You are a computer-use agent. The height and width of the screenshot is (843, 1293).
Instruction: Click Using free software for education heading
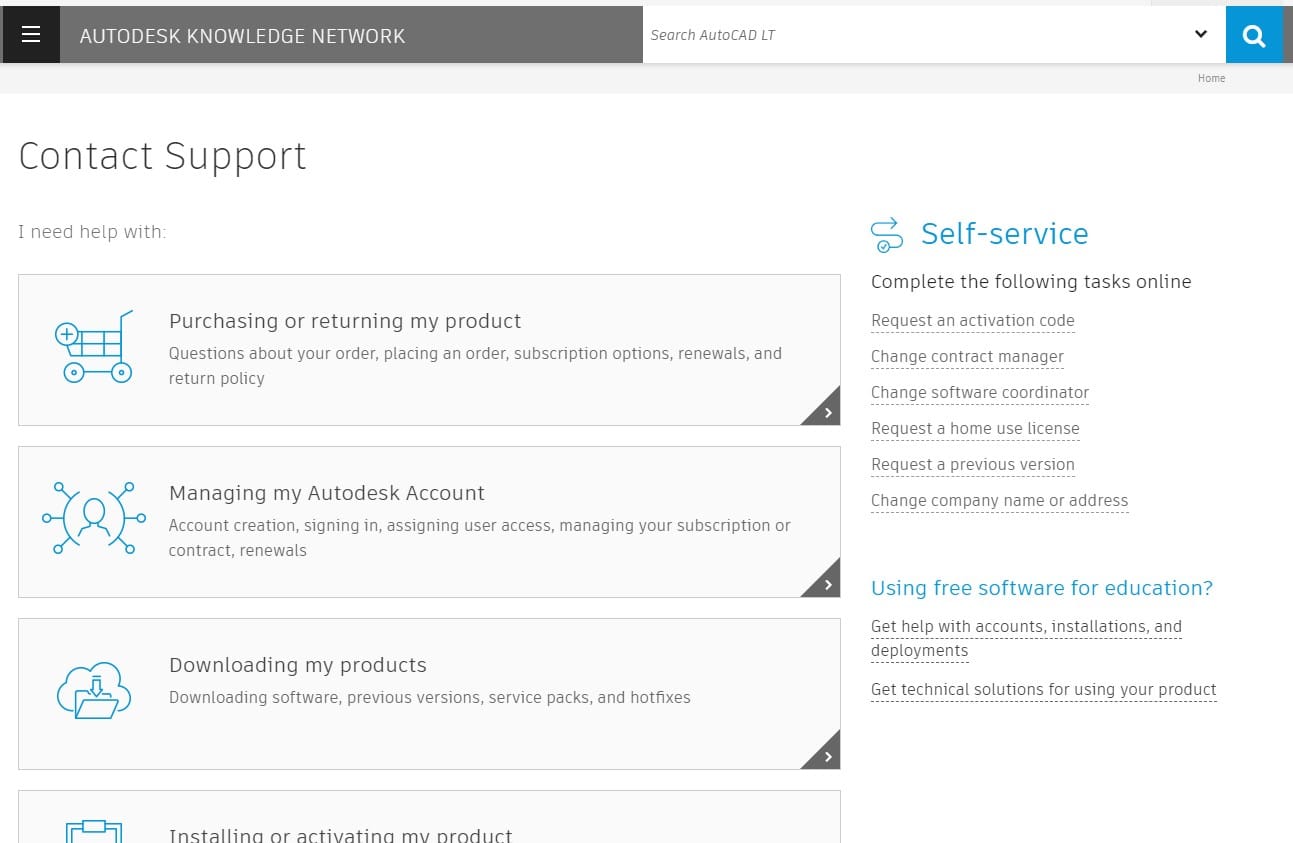click(1042, 588)
